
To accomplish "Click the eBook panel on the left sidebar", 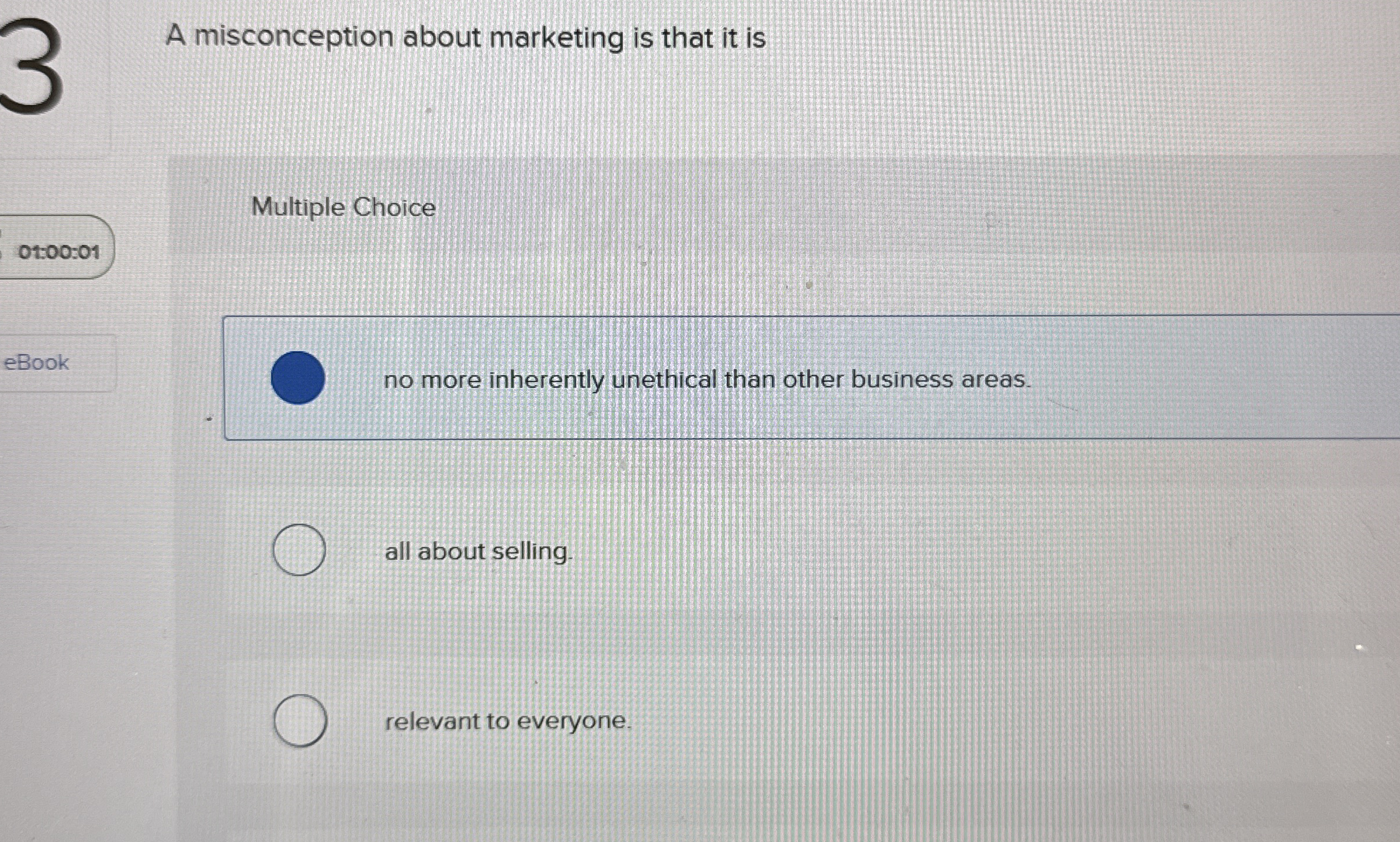I will tap(36, 362).
